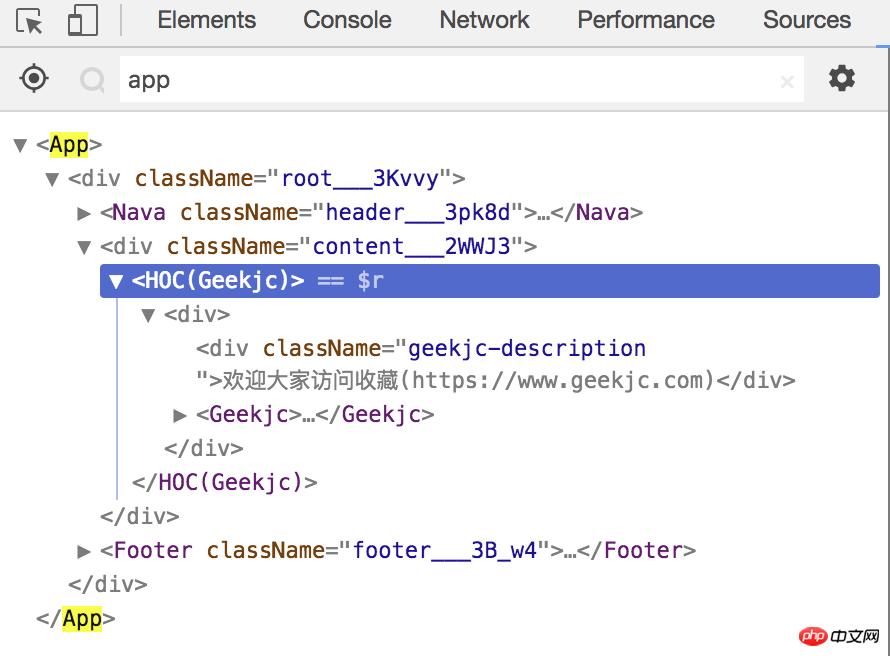890x656 pixels.
Task: Expand the Footer component node
Action: pos(85,551)
